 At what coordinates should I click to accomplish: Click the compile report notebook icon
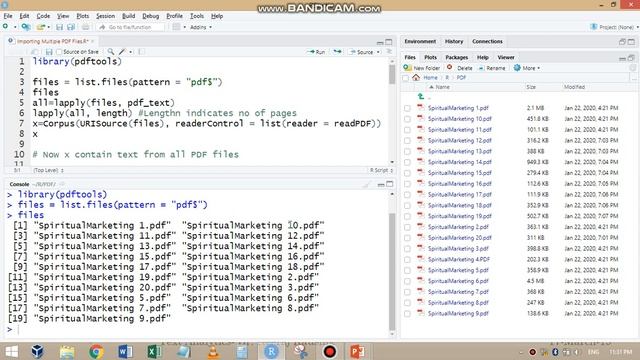(141, 51)
